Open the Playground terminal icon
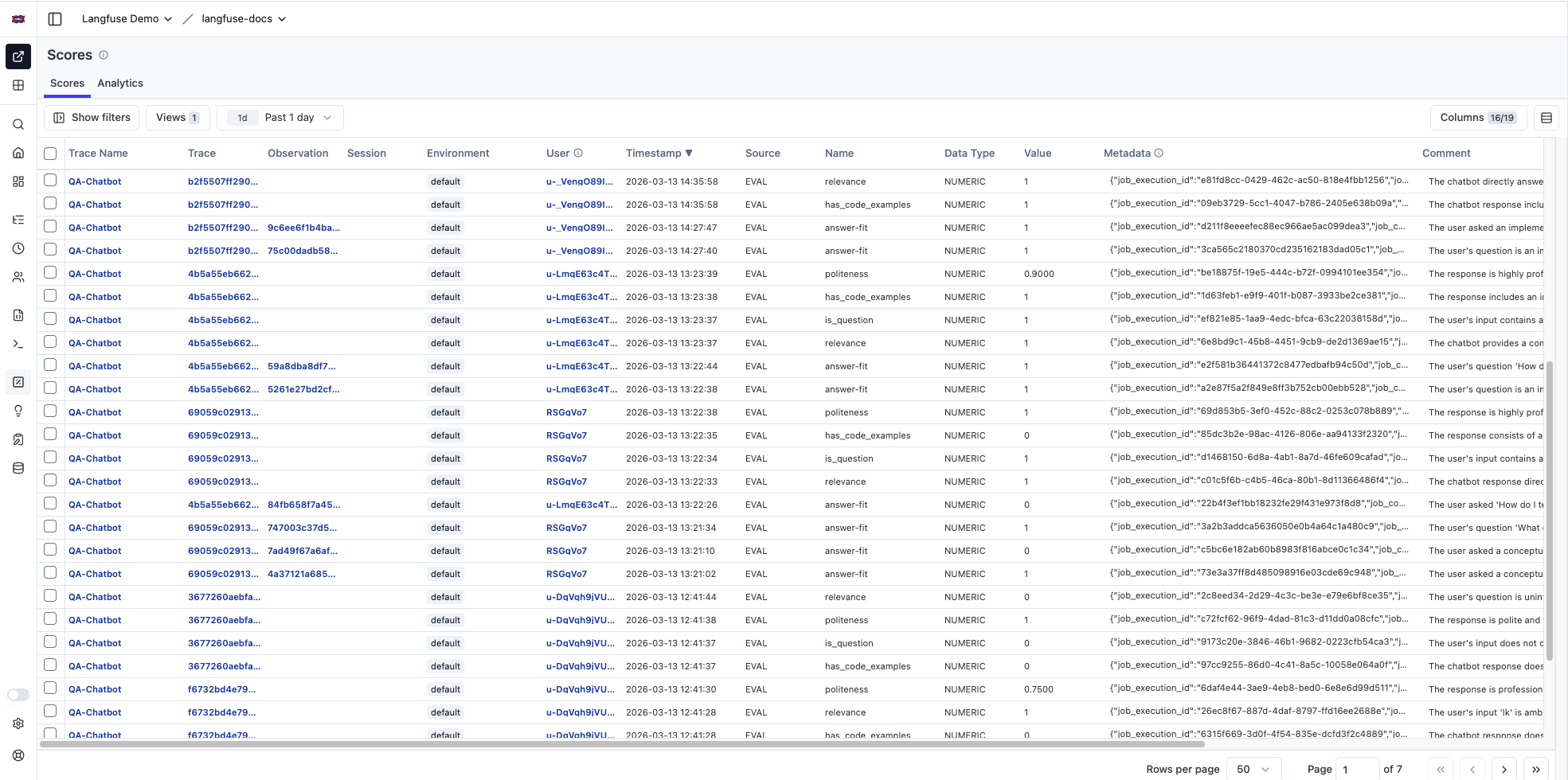Screen dimensions: 1568x780 [18, 343]
